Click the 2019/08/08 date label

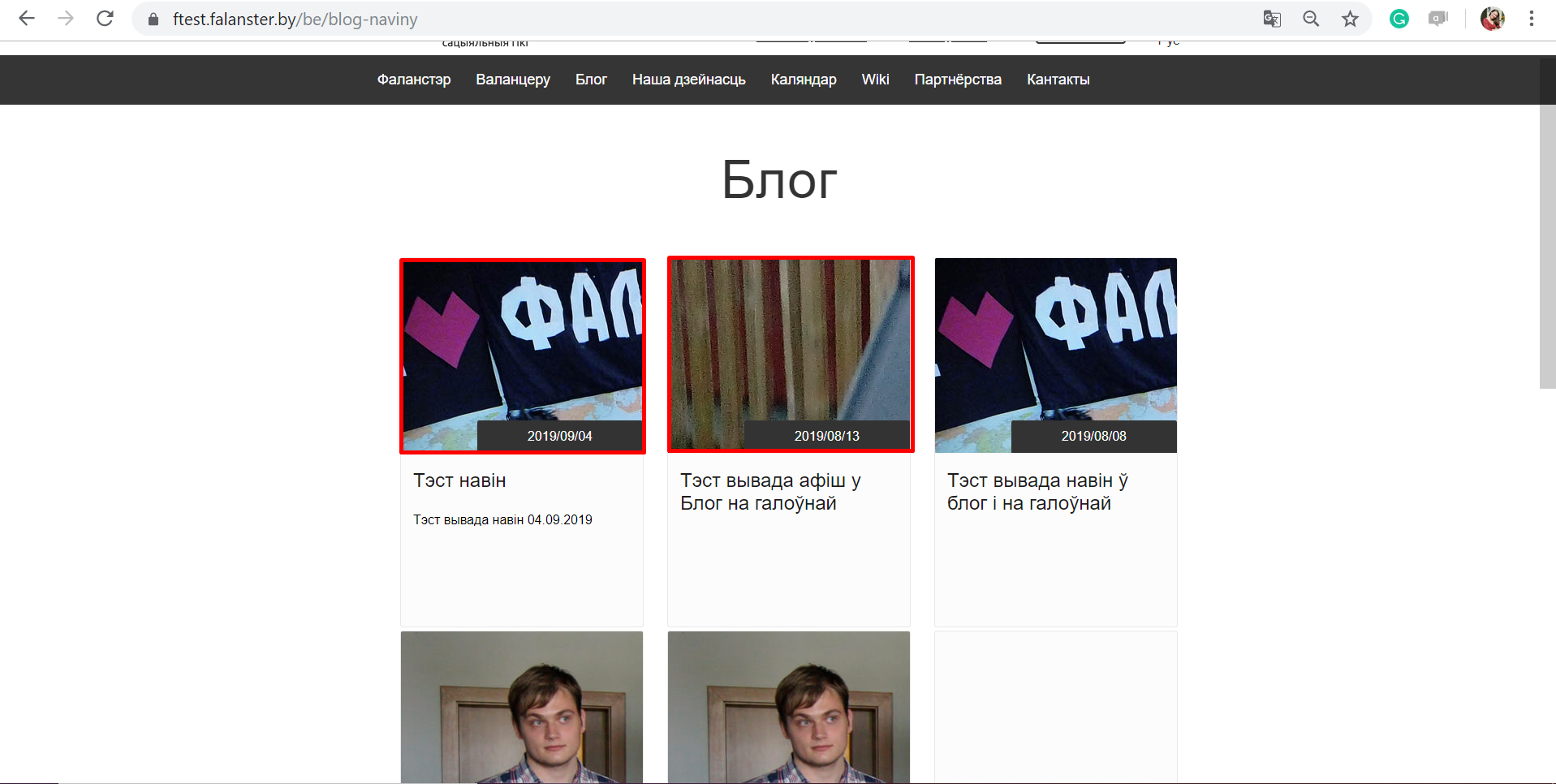1094,436
